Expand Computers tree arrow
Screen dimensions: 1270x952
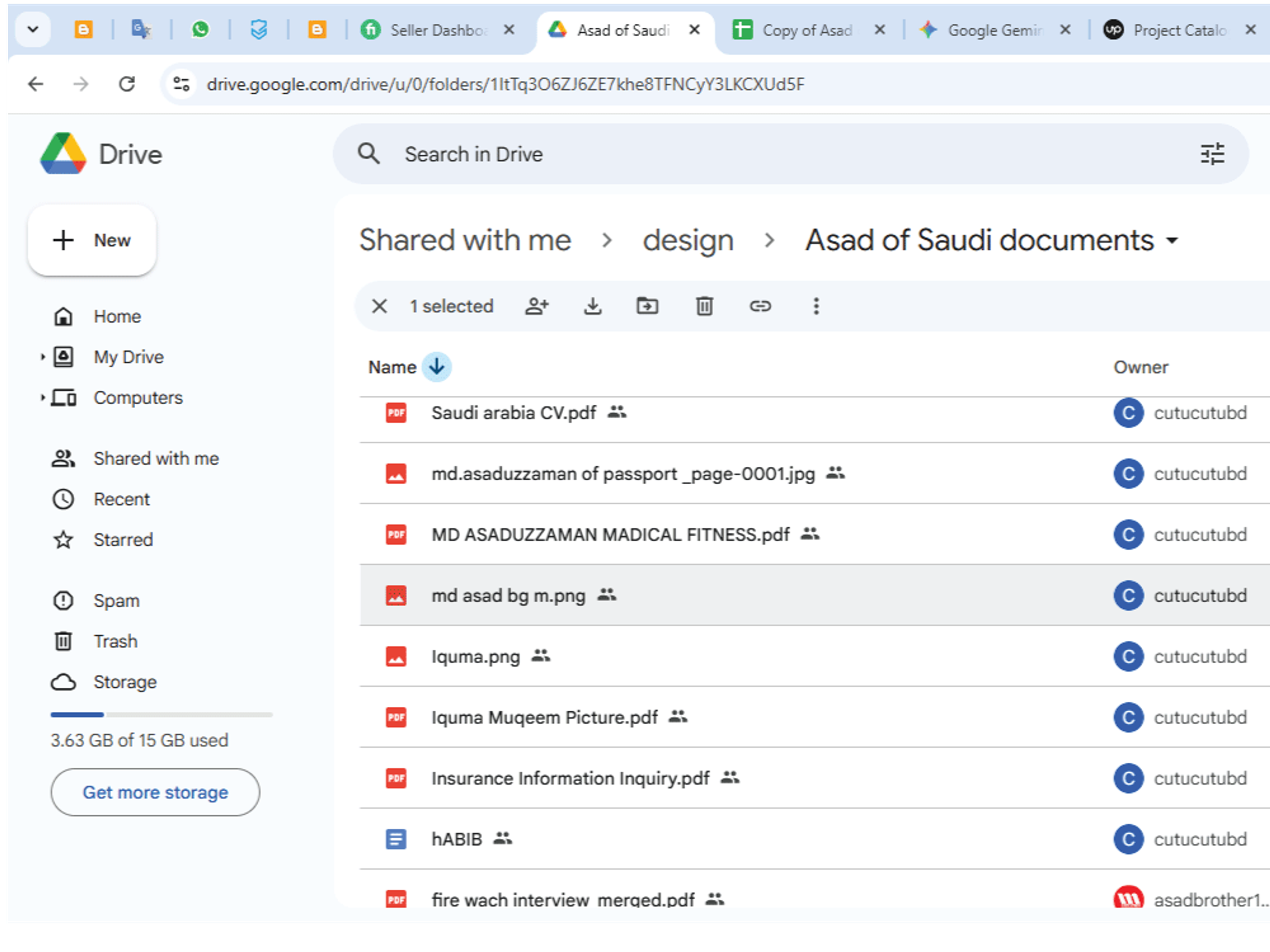(42, 397)
